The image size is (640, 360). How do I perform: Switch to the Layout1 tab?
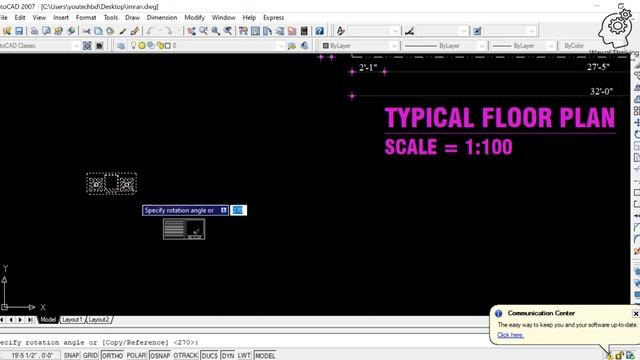coord(72,320)
